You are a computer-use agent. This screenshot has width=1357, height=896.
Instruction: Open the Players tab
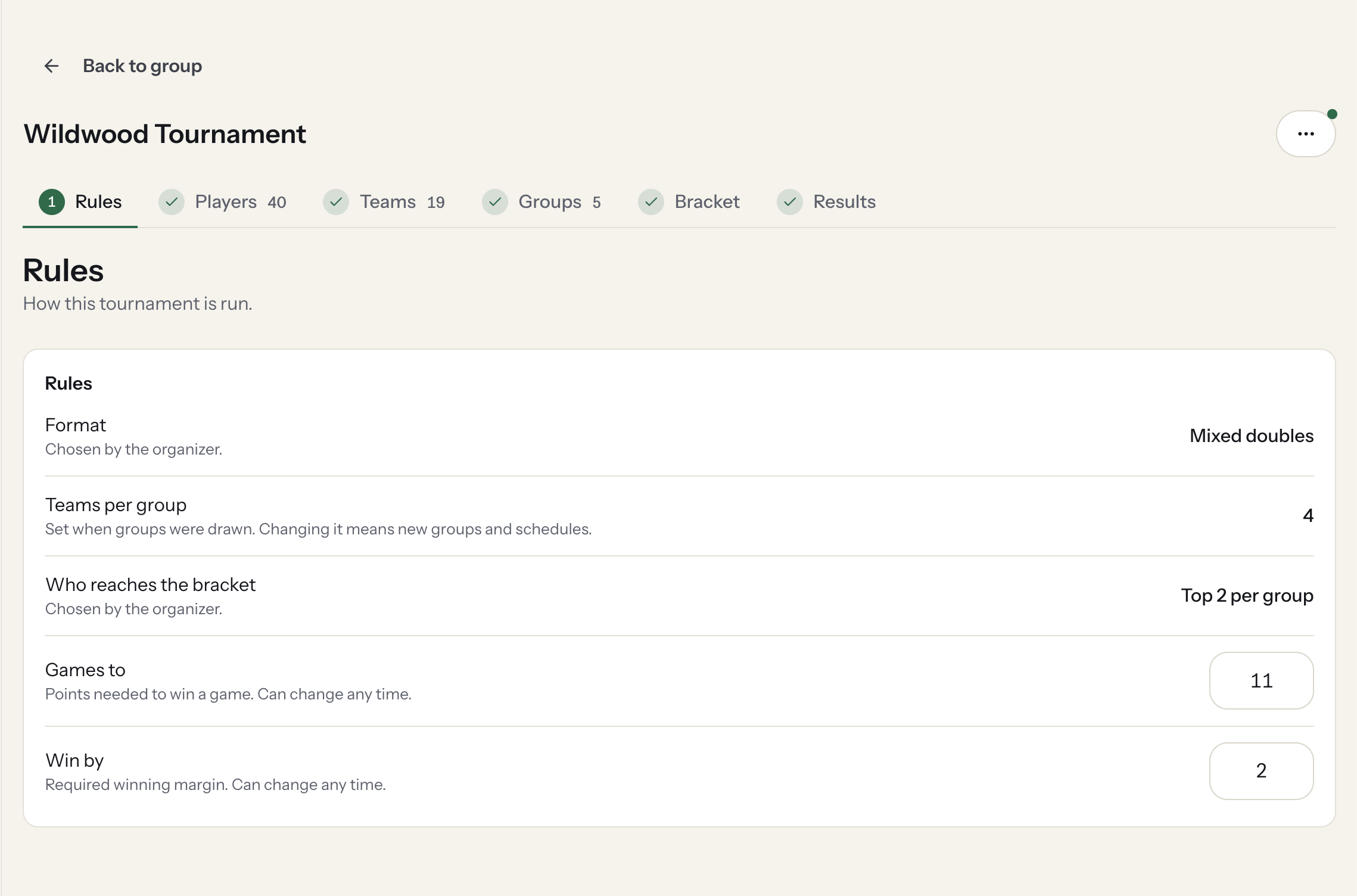pos(222,202)
